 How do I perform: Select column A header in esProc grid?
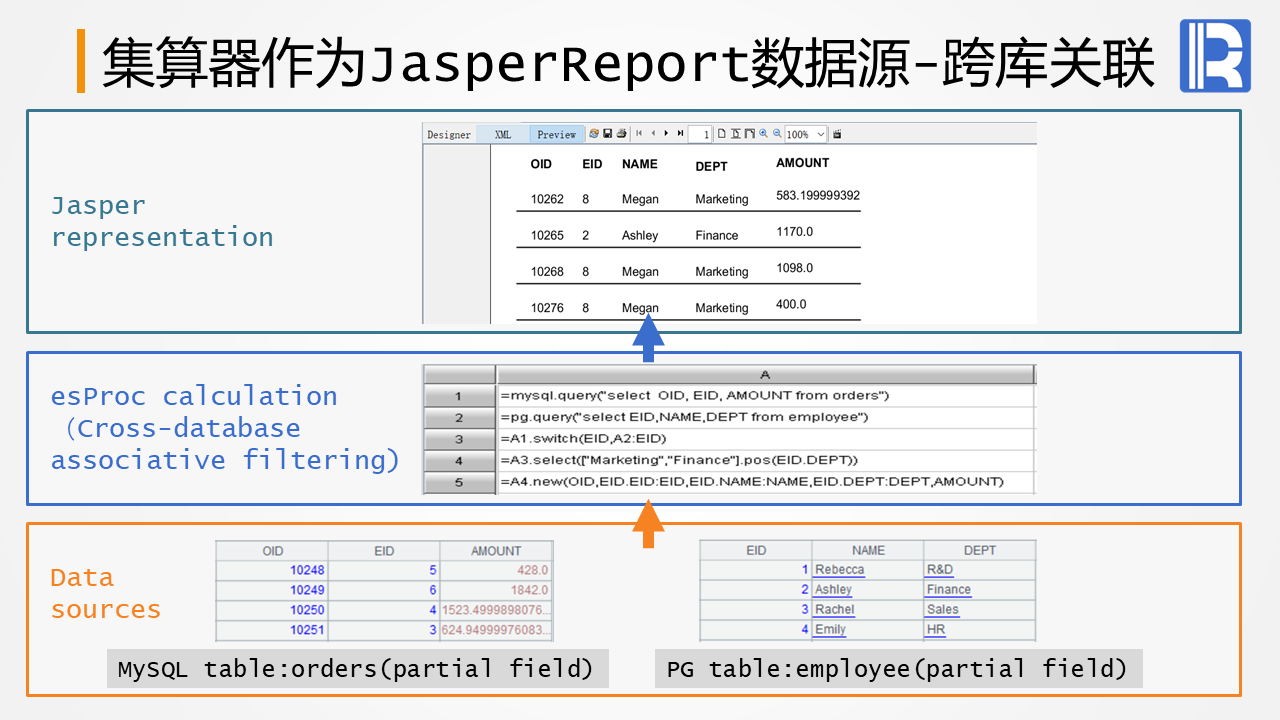click(765, 375)
